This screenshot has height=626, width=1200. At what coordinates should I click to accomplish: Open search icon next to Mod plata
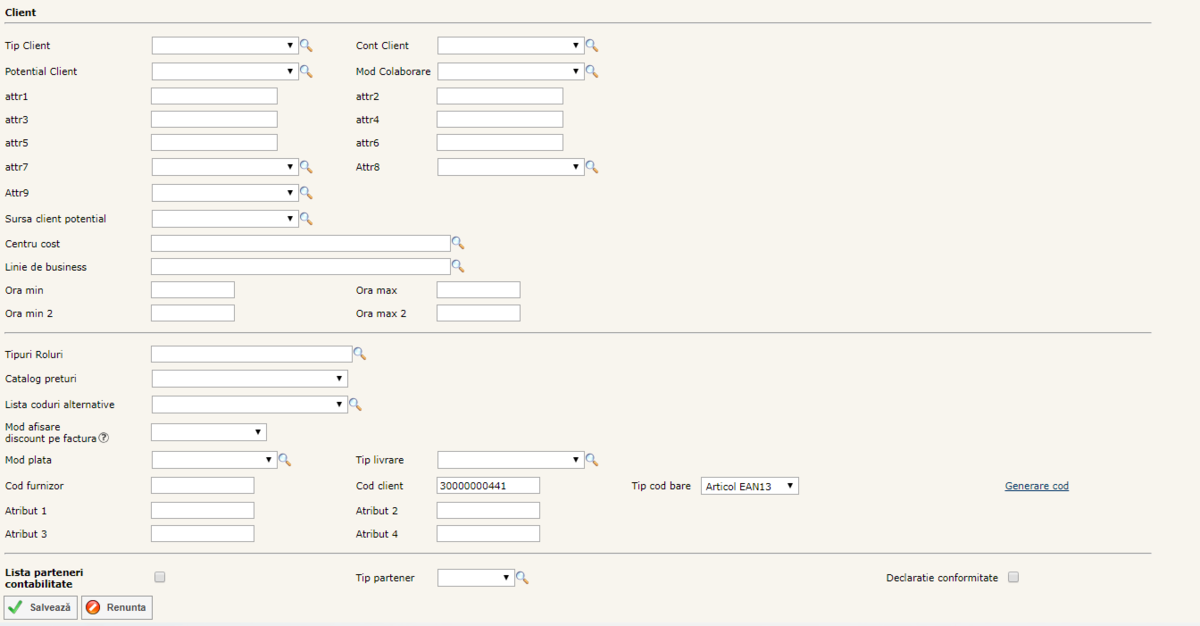click(x=284, y=460)
